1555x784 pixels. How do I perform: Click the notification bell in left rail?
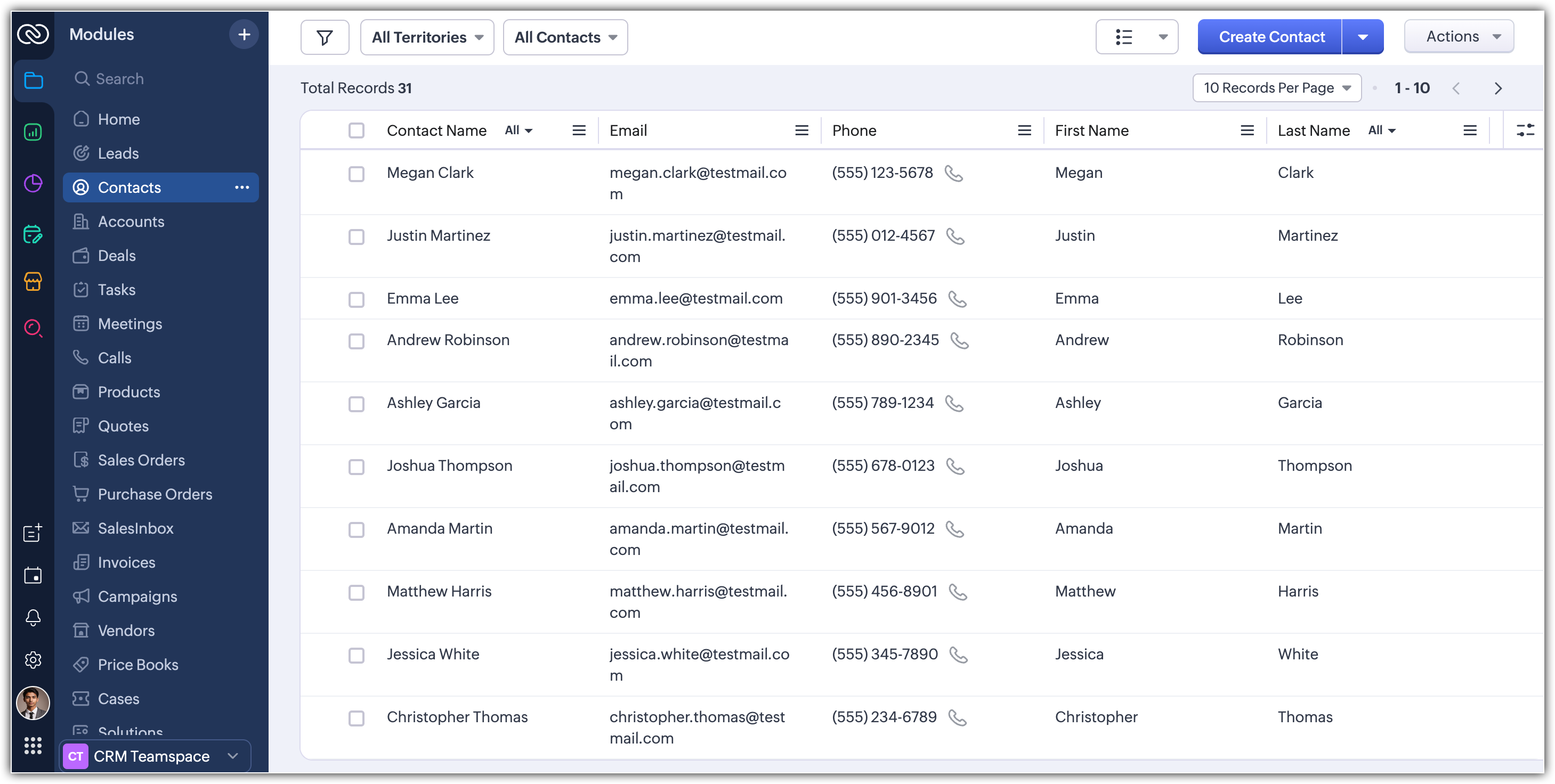[x=33, y=617]
